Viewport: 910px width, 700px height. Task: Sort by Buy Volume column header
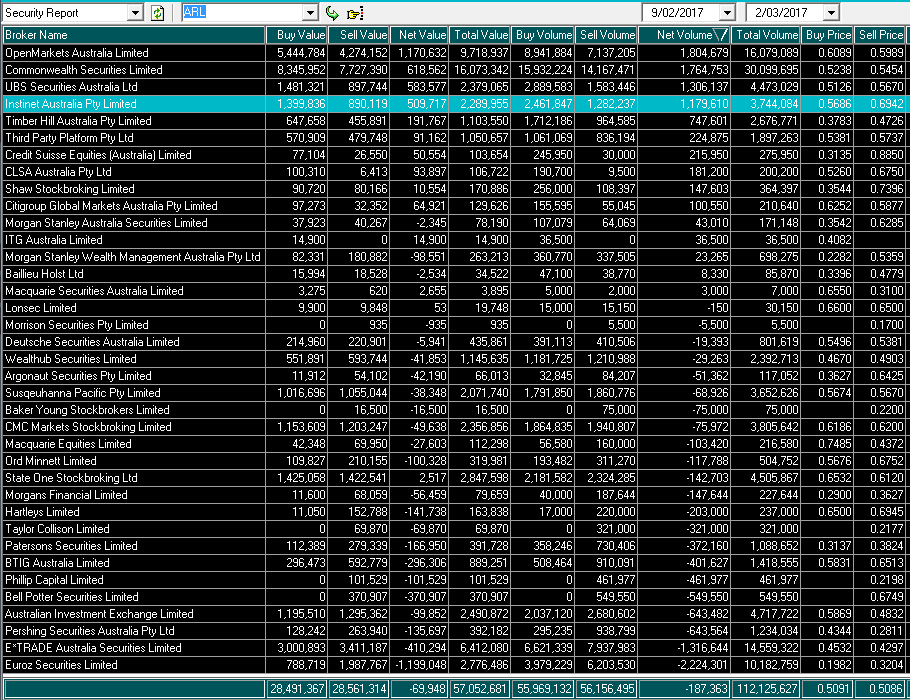(x=543, y=35)
